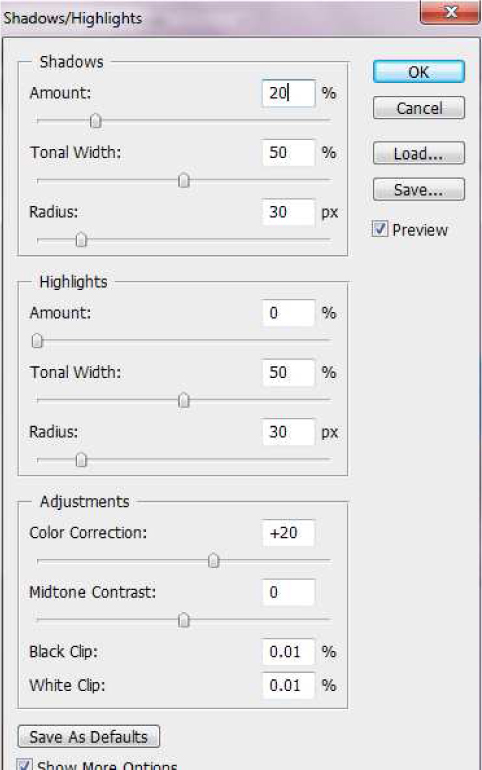Close the dialog with the red X
The height and width of the screenshot is (770, 482).
click(450, 12)
